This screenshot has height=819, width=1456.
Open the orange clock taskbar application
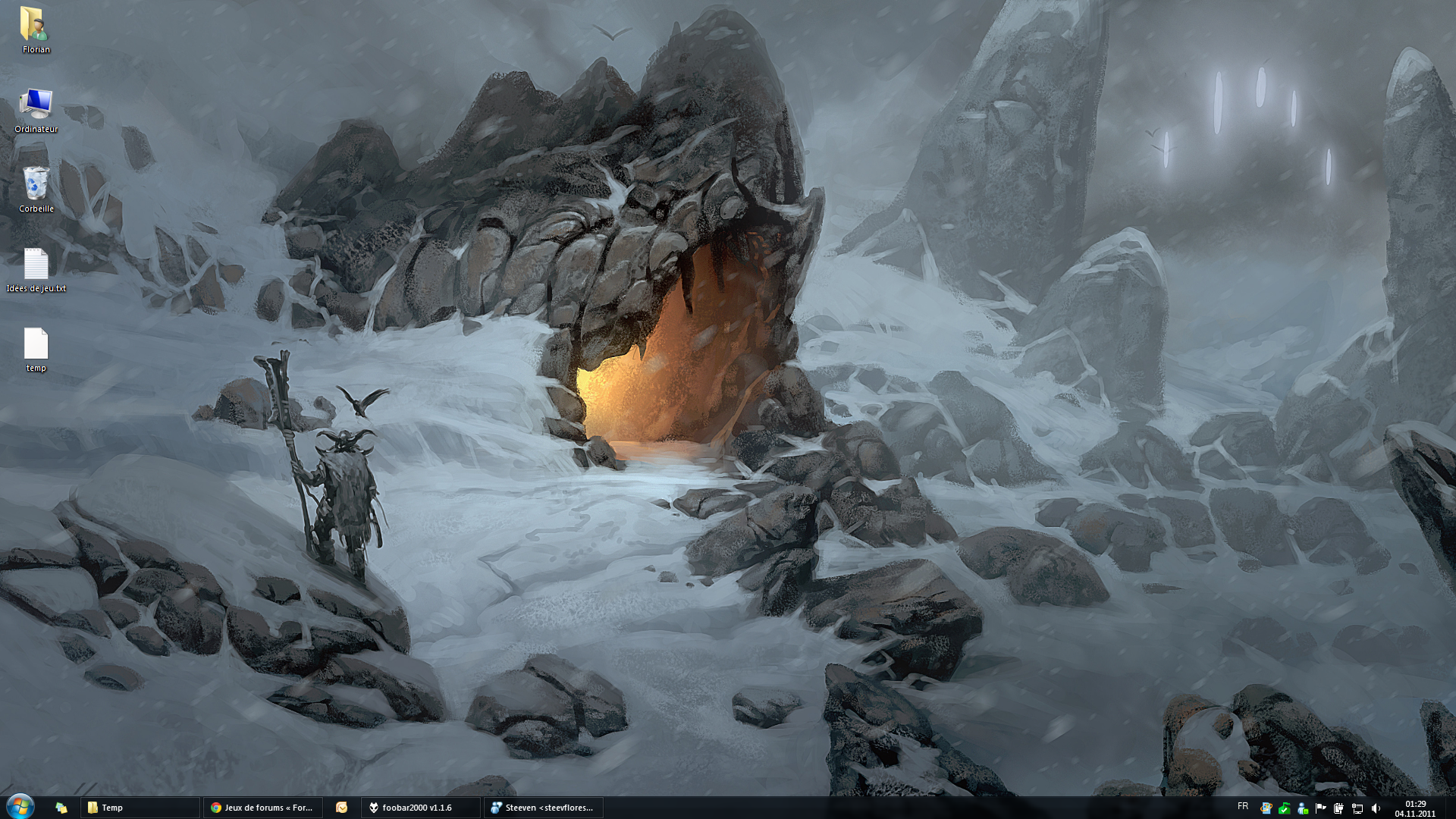coord(342,808)
